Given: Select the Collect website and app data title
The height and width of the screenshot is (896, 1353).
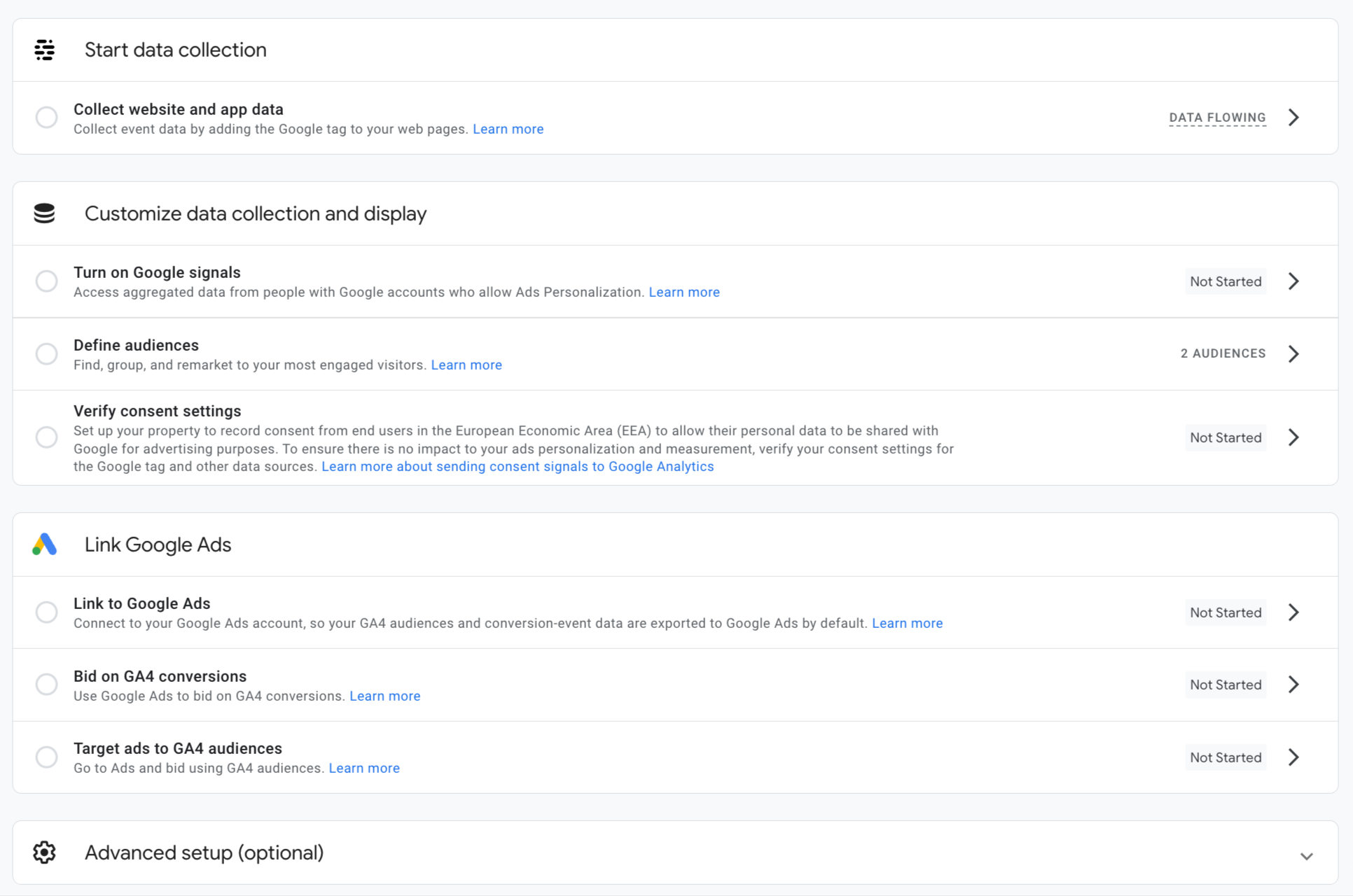Looking at the screenshot, I should tap(179, 109).
